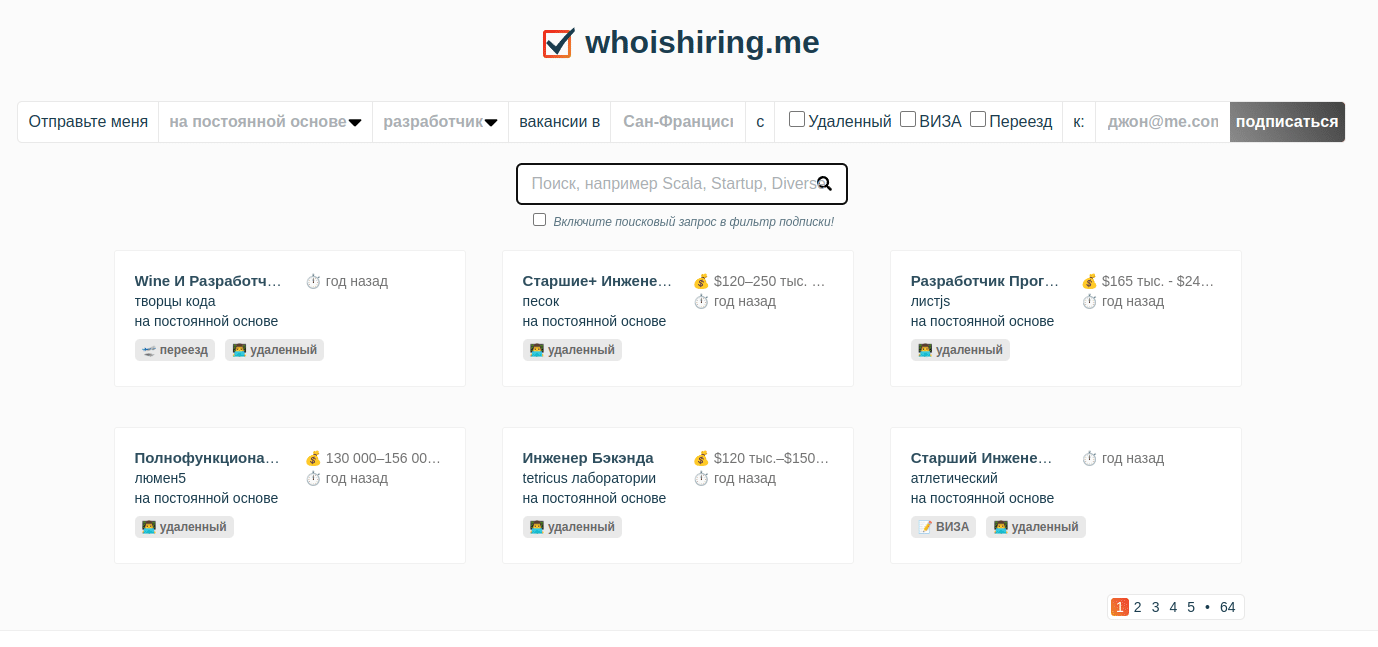1378x647 pixels.
Task: Click the magnifier search icon
Action: point(824,183)
